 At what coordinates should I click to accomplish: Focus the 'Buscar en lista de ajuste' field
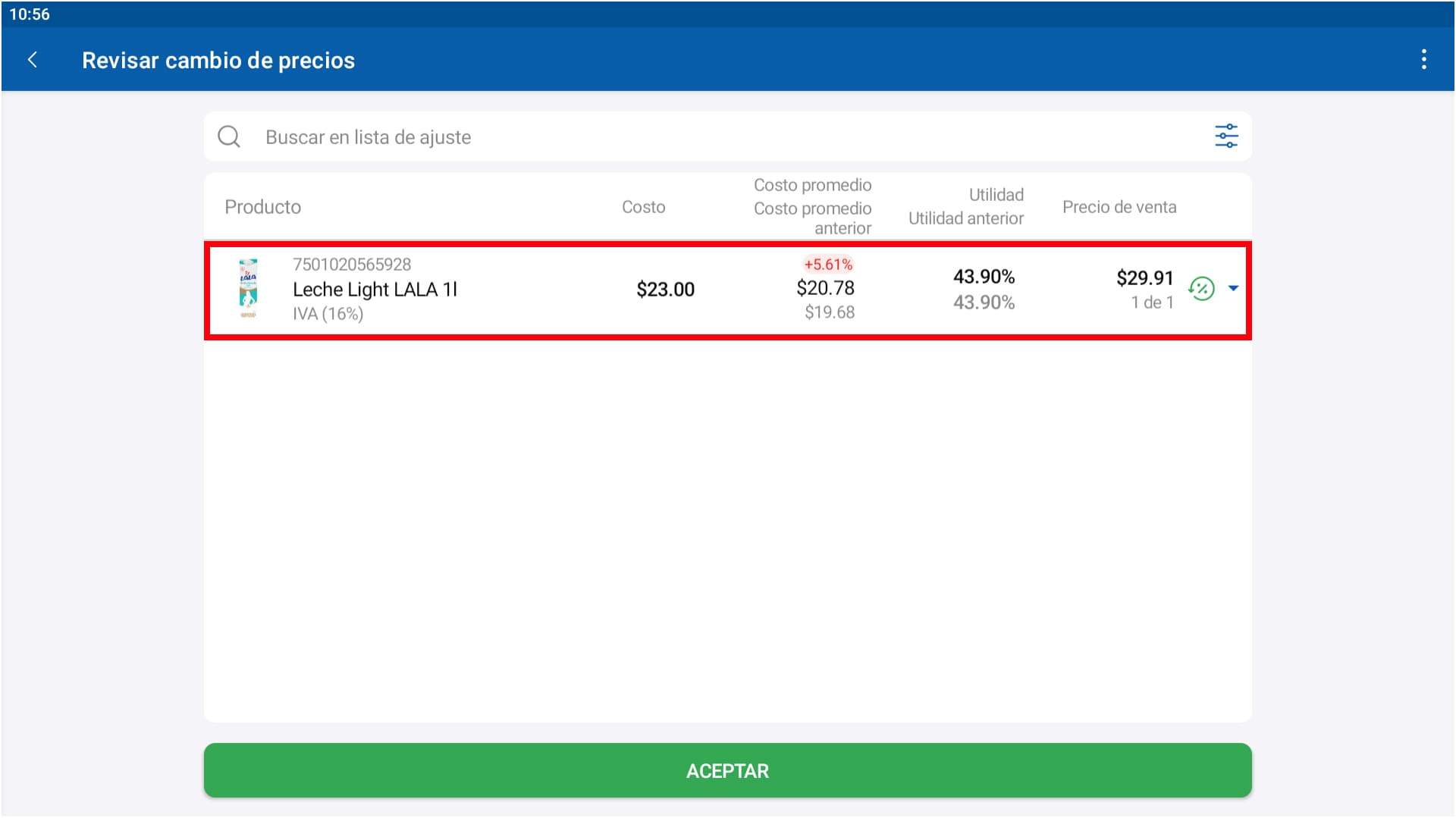point(682,137)
